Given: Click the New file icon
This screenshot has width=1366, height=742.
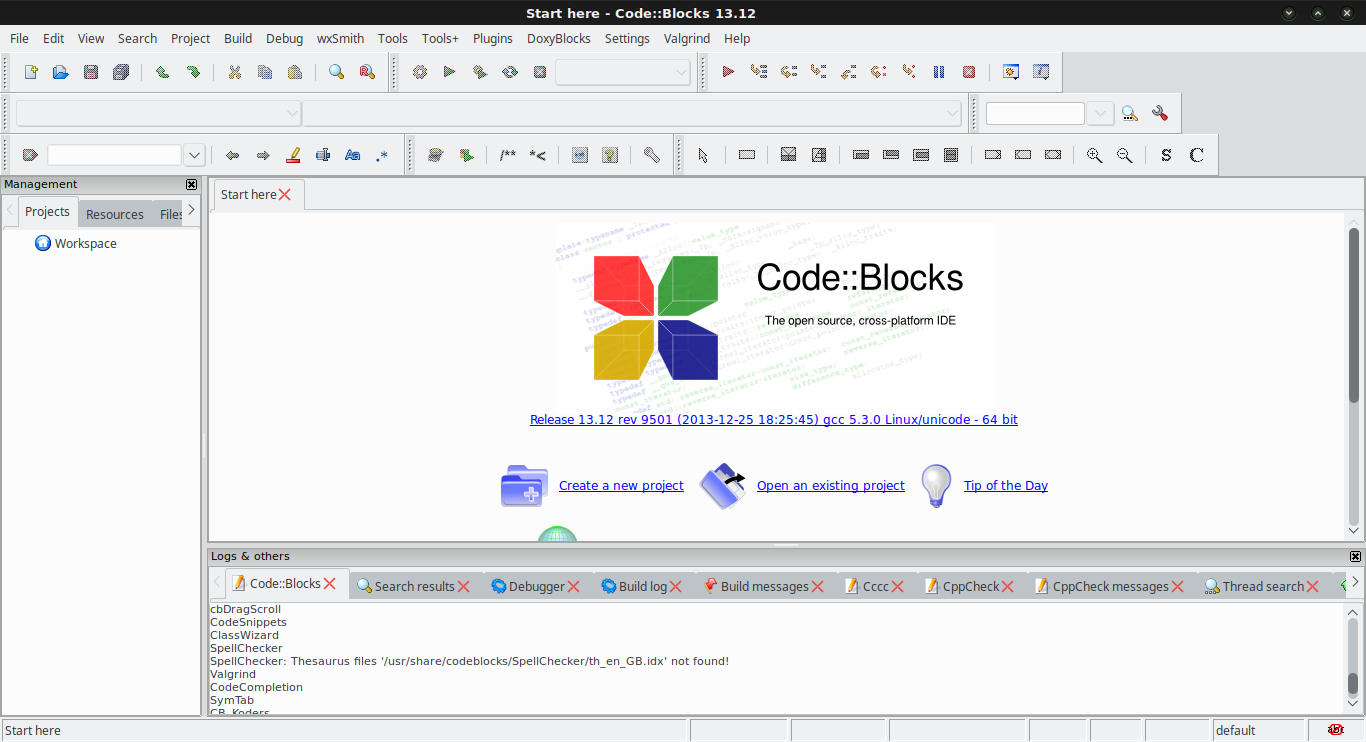Looking at the screenshot, I should (31, 72).
